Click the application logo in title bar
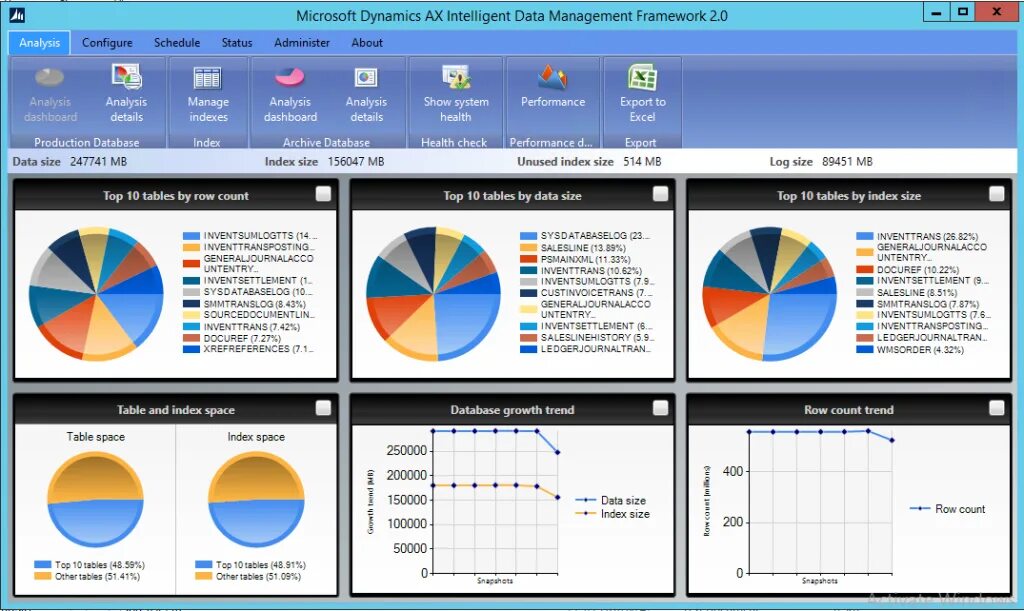Viewport: 1024px width, 611px height. coord(17,14)
